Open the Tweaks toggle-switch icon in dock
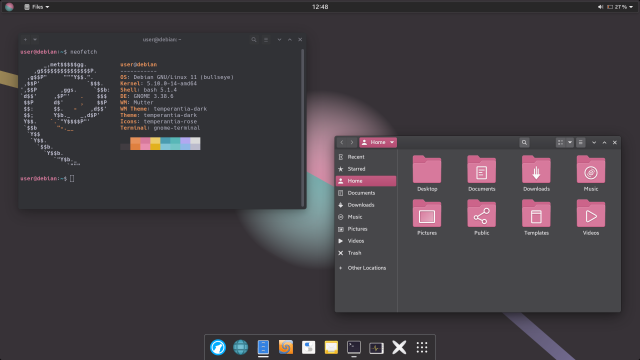Image resolution: width=640 pixels, height=360 pixels. pos(309,347)
